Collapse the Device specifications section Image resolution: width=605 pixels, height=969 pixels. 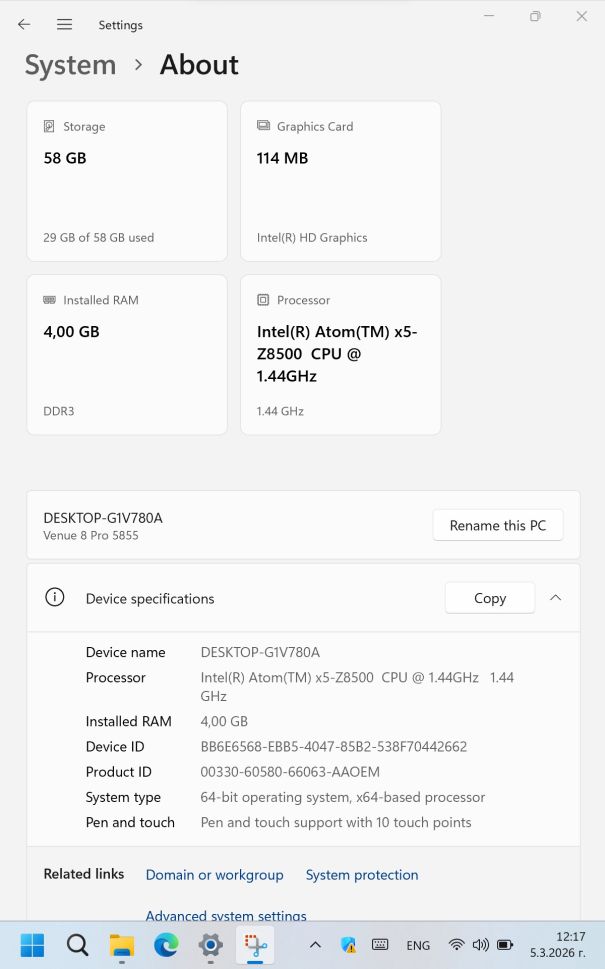tap(556, 598)
